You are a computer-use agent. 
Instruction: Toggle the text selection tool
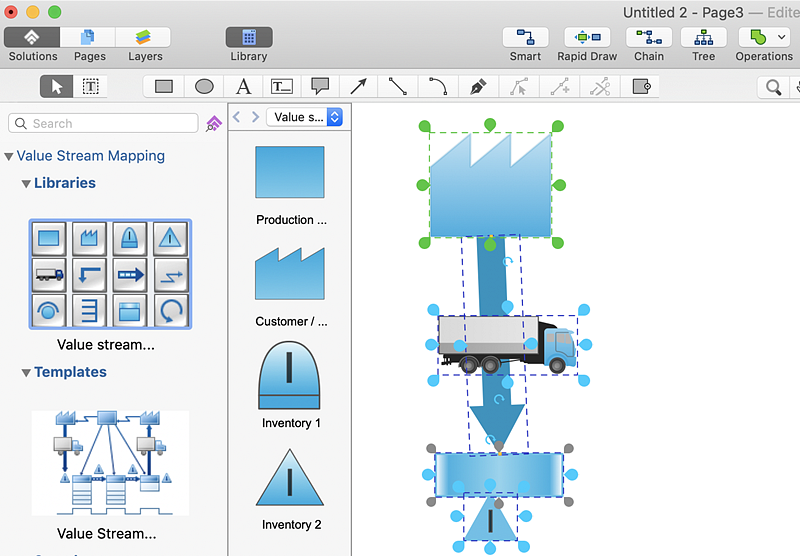[91, 87]
